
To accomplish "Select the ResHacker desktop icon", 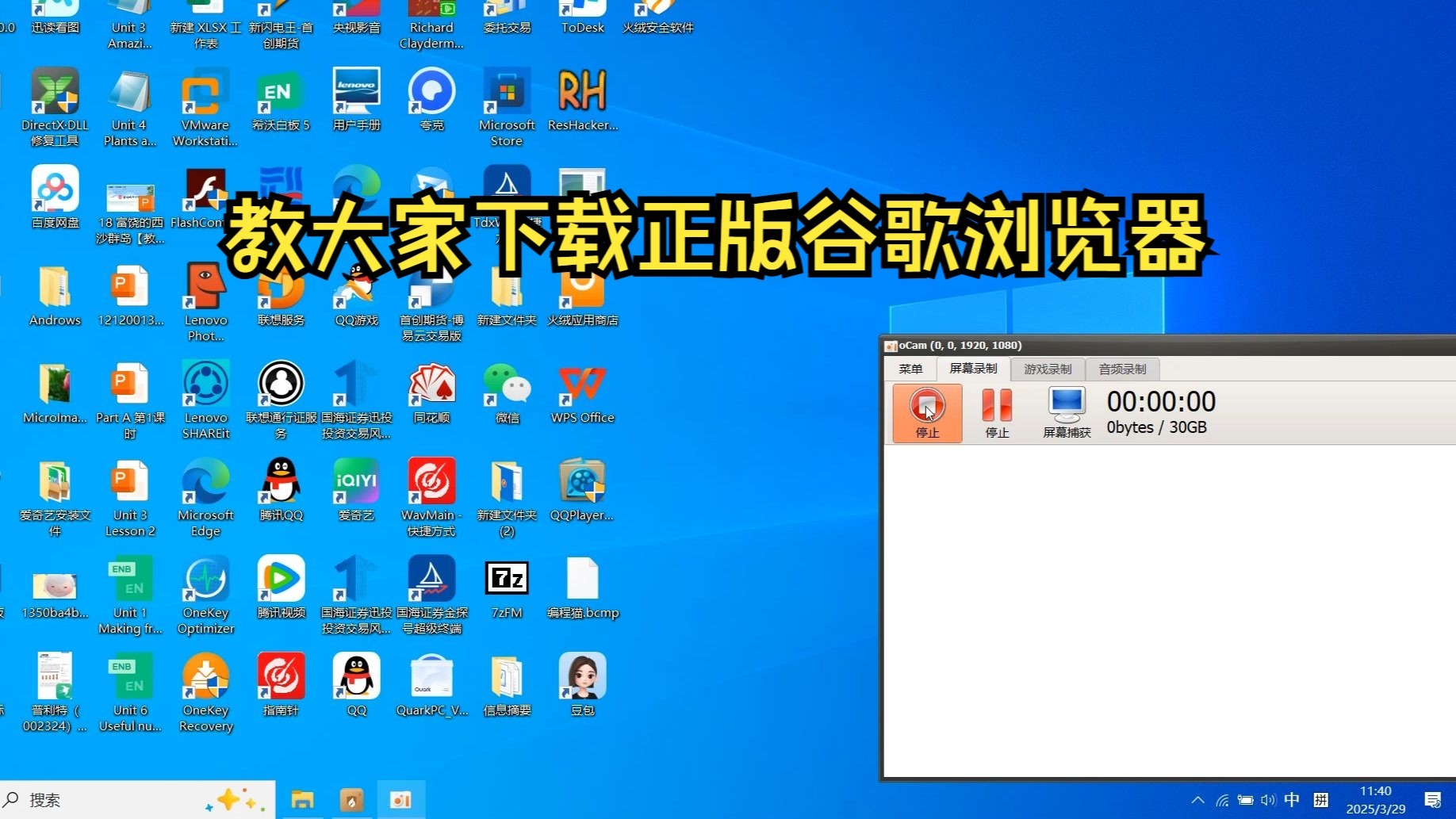I will click(582, 101).
